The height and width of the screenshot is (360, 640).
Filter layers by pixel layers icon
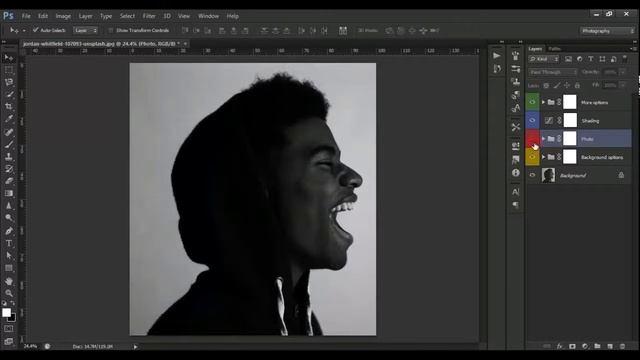click(x=568, y=59)
